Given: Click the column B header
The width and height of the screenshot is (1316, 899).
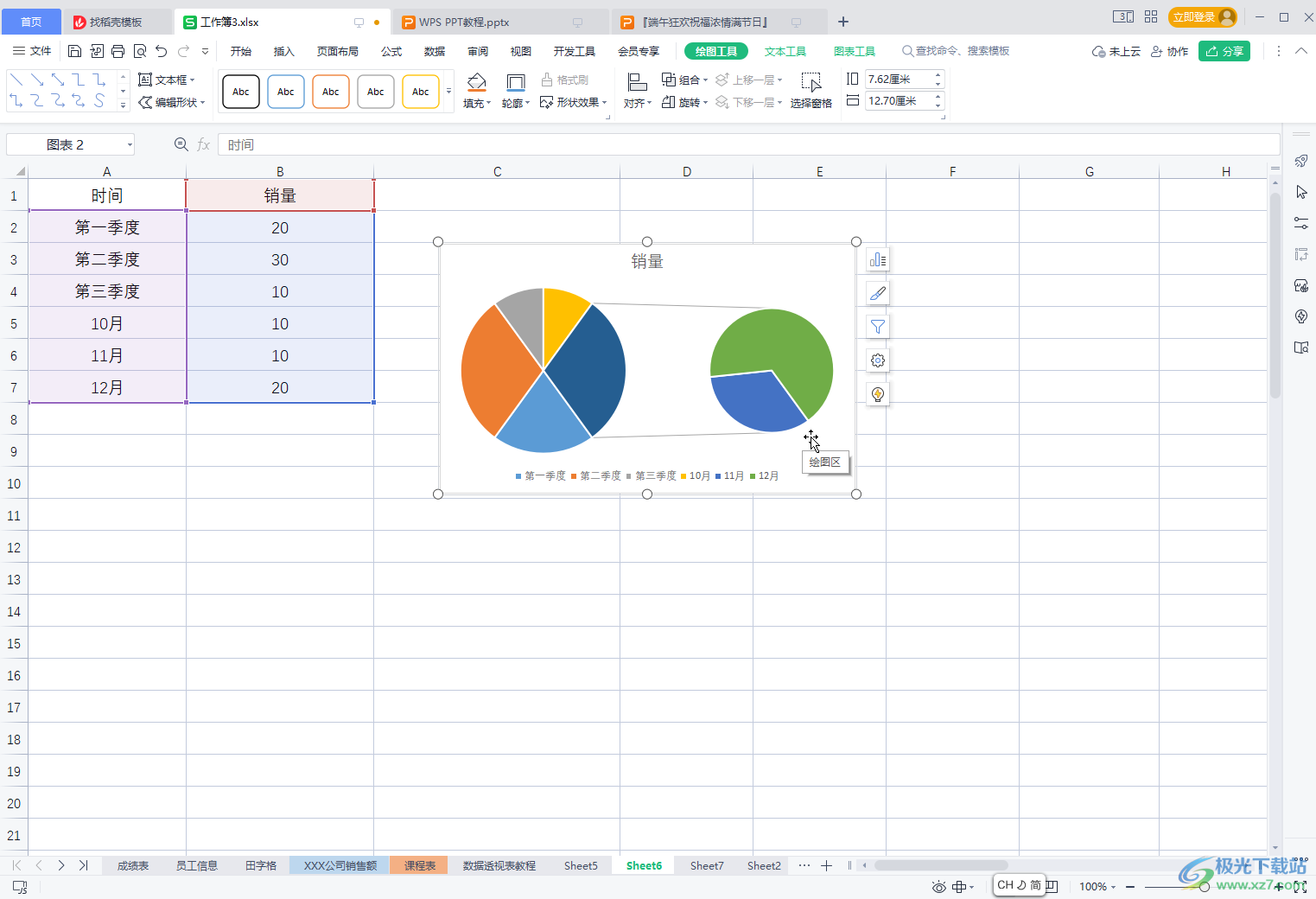Looking at the screenshot, I should (x=280, y=171).
